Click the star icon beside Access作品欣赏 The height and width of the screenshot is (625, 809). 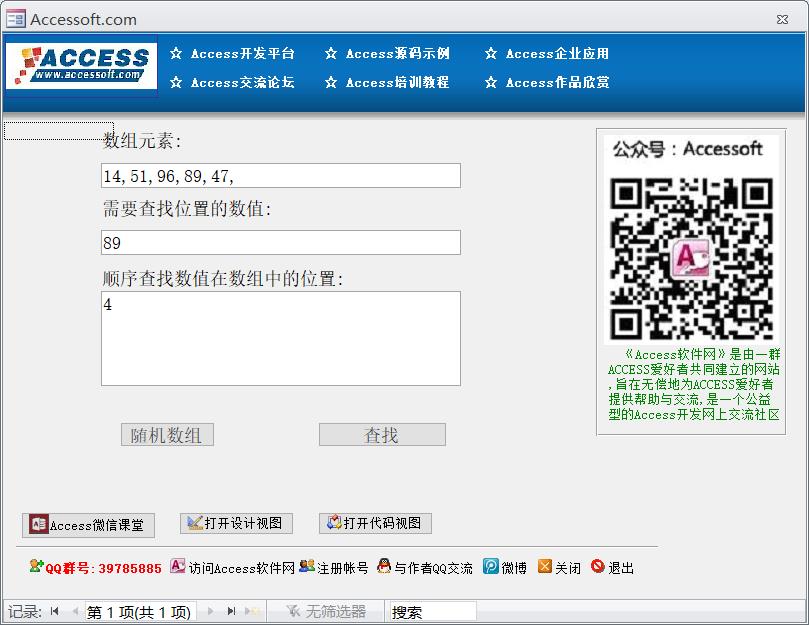491,82
